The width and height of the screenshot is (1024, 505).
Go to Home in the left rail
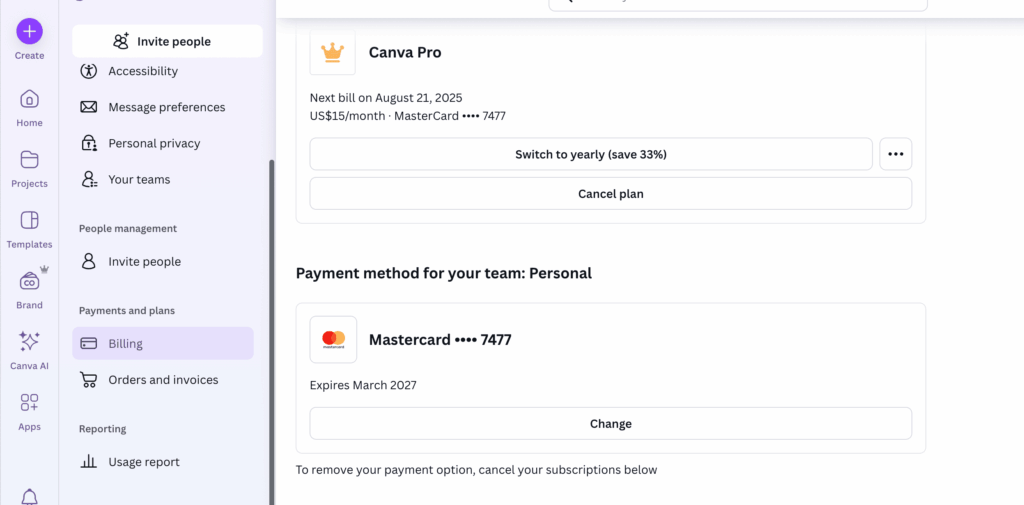pos(29,99)
